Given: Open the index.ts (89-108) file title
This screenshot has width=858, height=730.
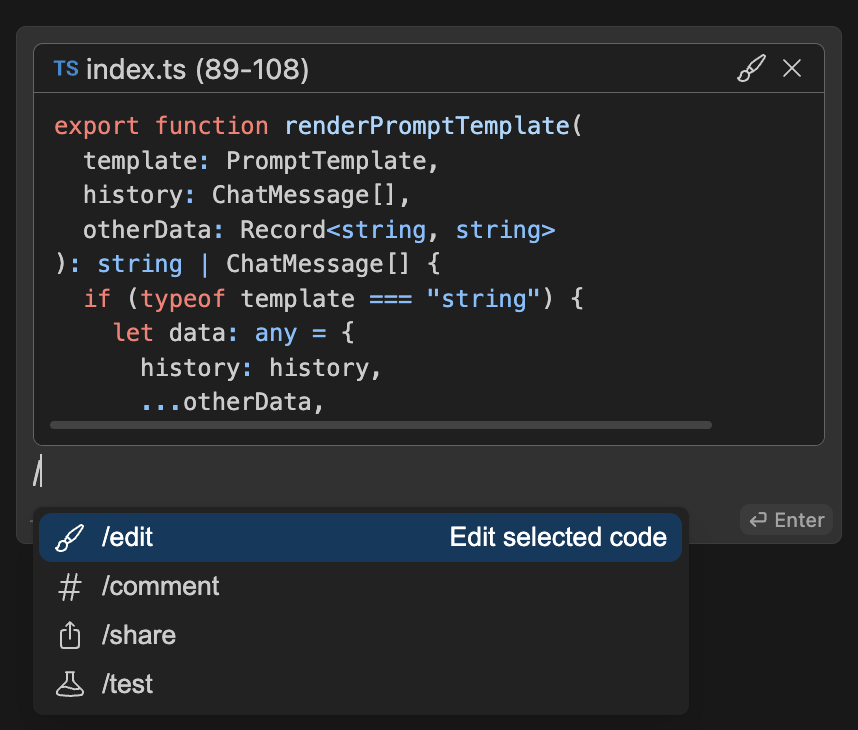Looking at the screenshot, I should (197, 69).
